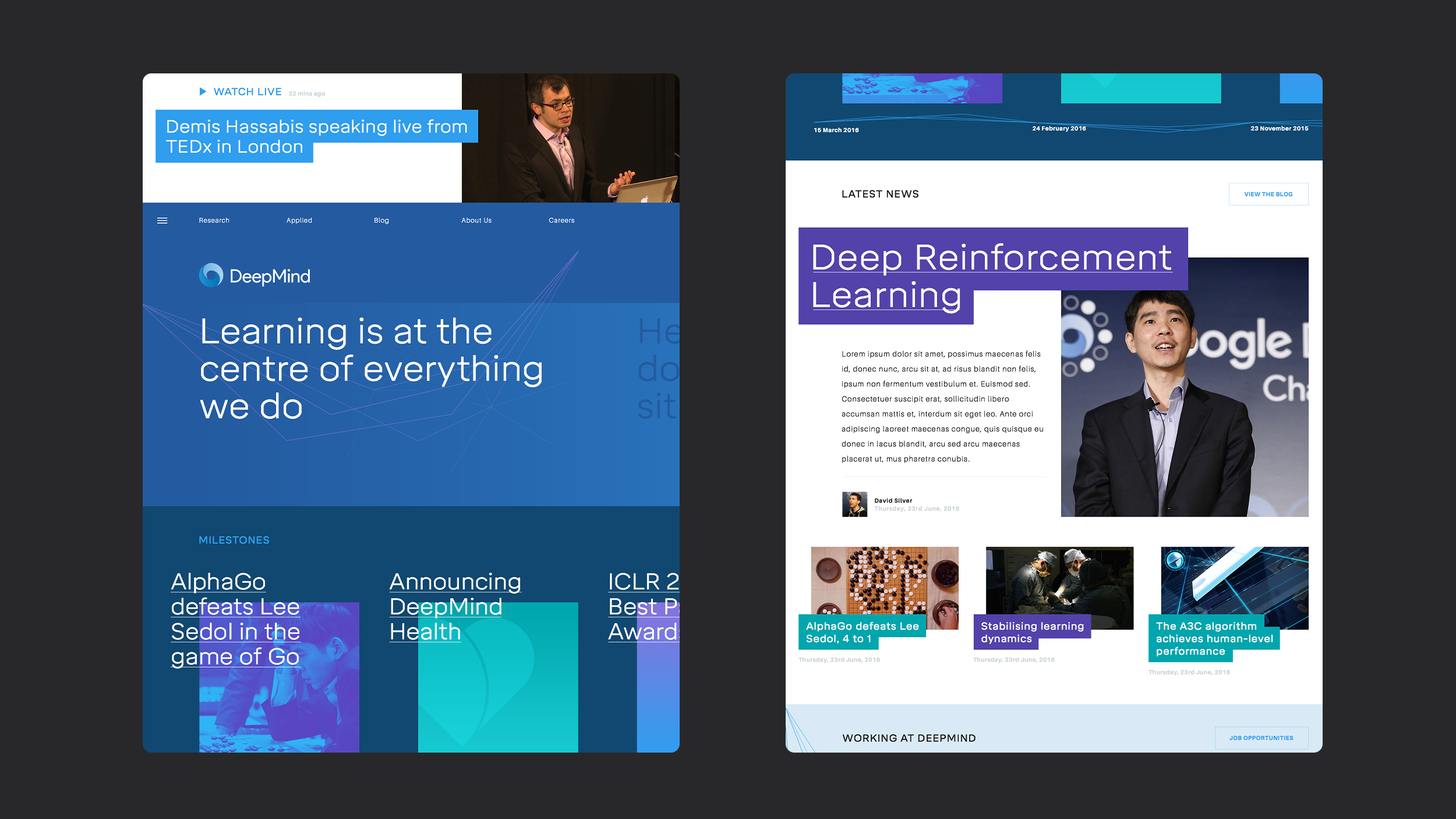Click the DeepMind swirl logo
This screenshot has width=1456, height=819.
[x=211, y=276]
